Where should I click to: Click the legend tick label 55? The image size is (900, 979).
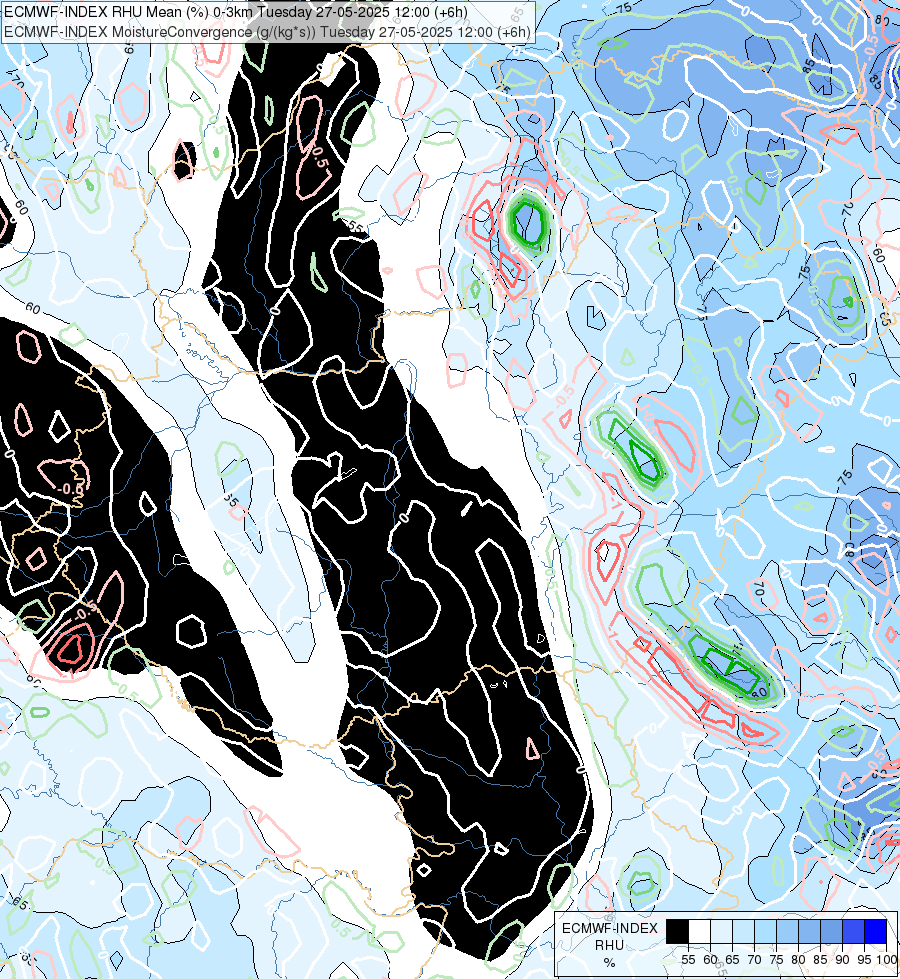tap(688, 960)
